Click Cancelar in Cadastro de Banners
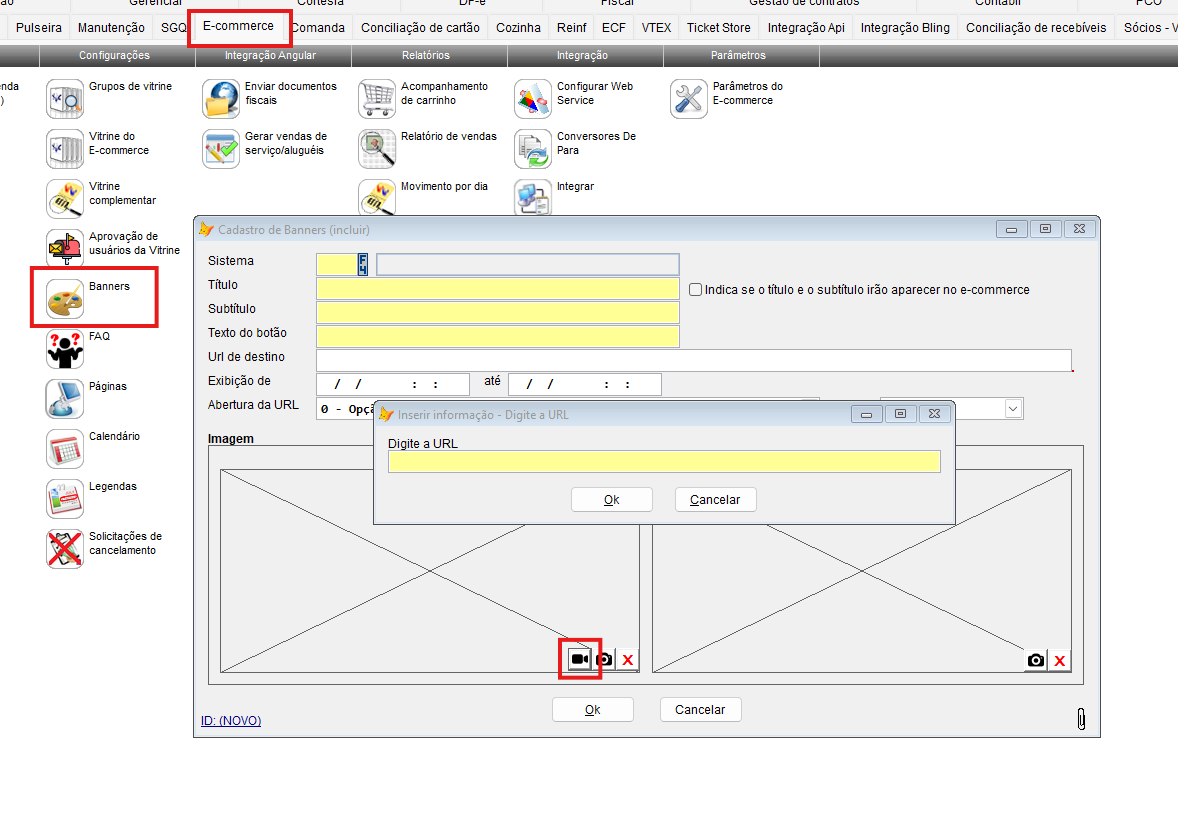1178x837 pixels. pyautogui.click(x=700, y=710)
